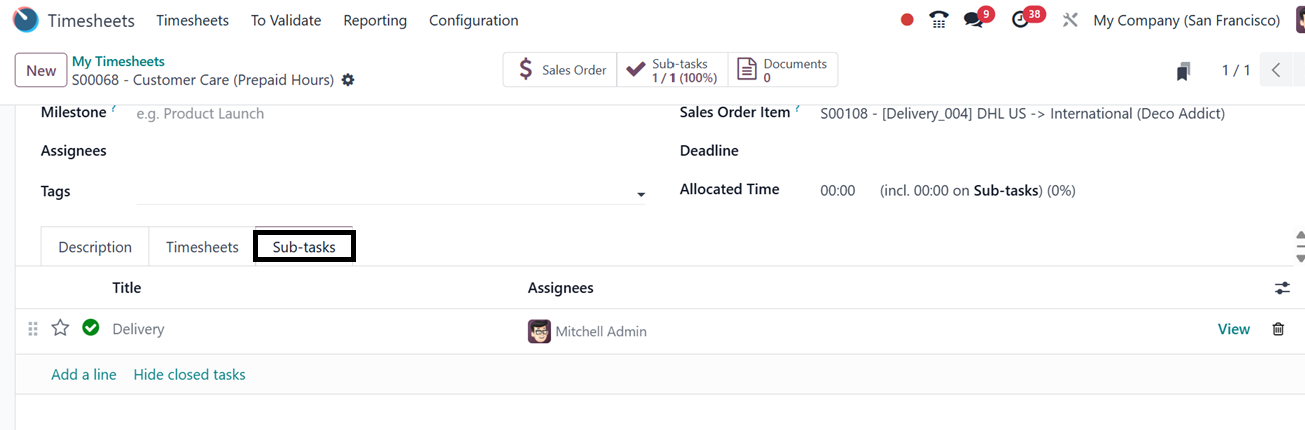Click the View link for Delivery
1305x430 pixels.
[x=1233, y=329]
